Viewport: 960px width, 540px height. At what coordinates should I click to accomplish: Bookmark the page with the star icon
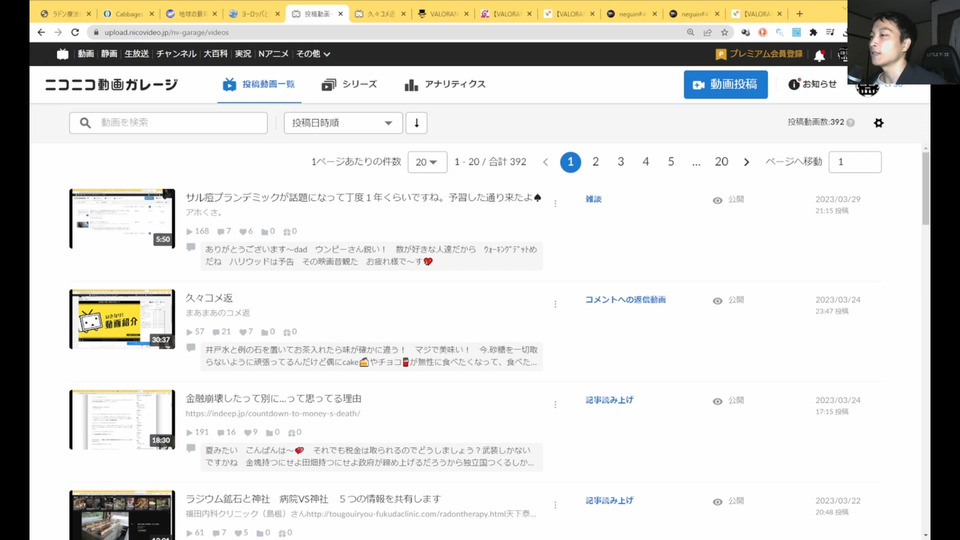coord(724,32)
